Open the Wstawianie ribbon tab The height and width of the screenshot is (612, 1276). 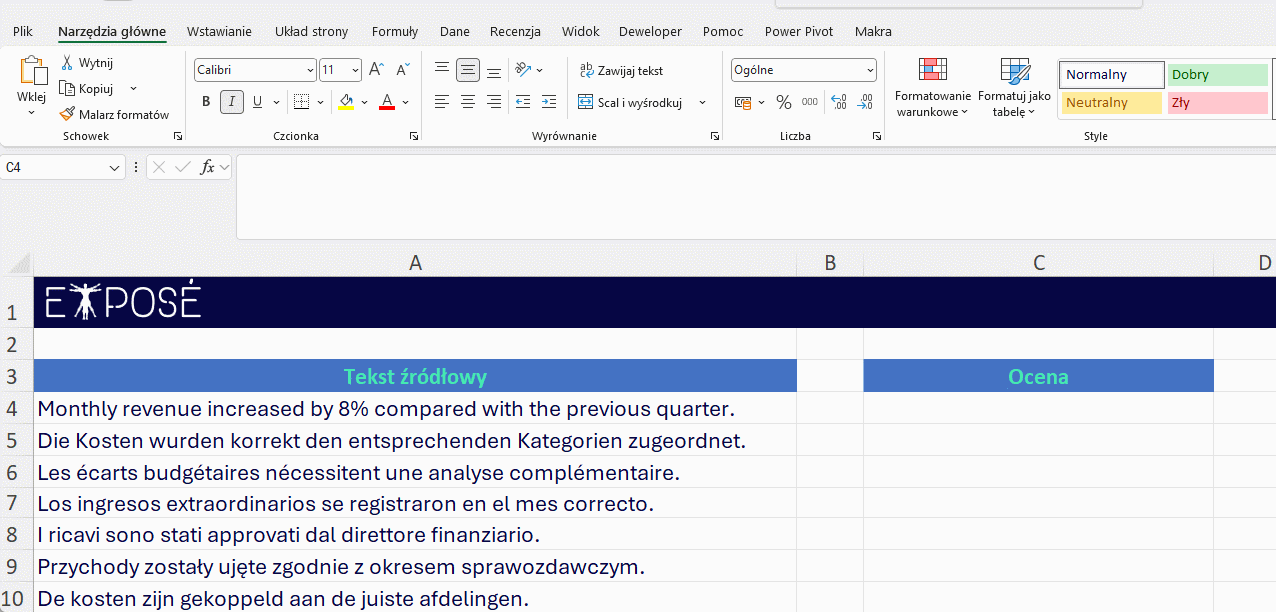pos(219,32)
